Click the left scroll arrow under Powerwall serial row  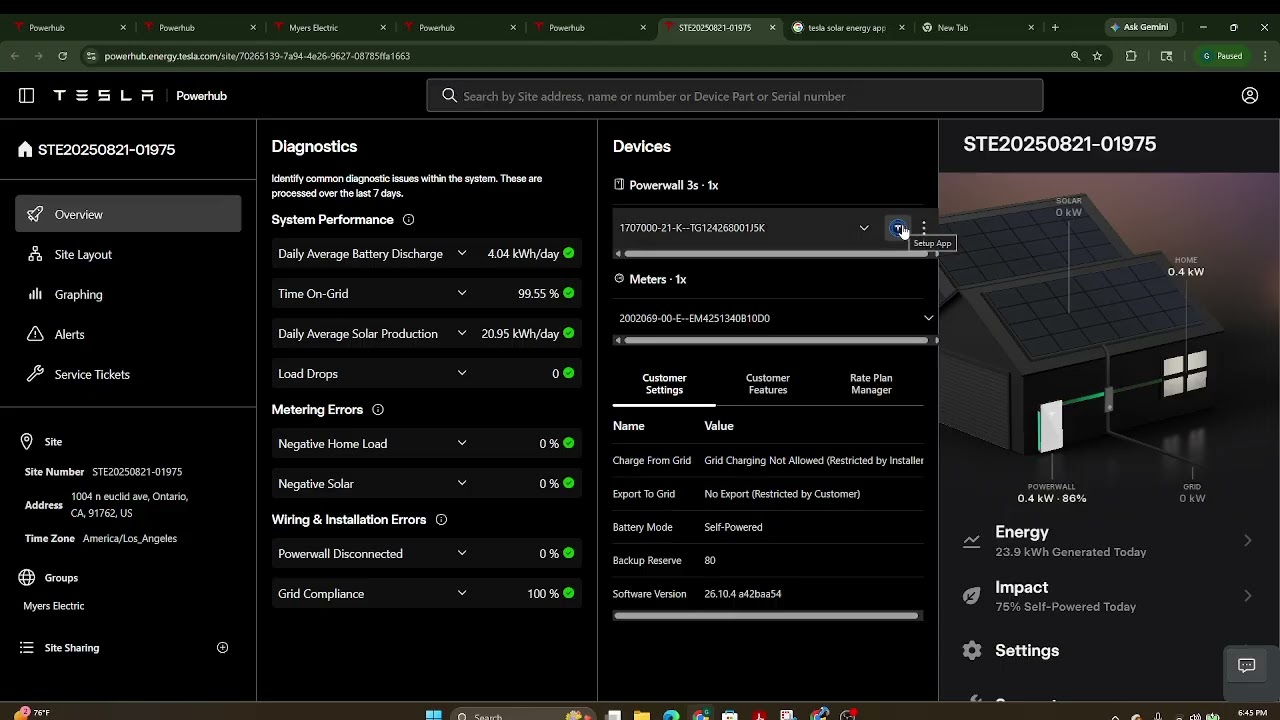618,254
